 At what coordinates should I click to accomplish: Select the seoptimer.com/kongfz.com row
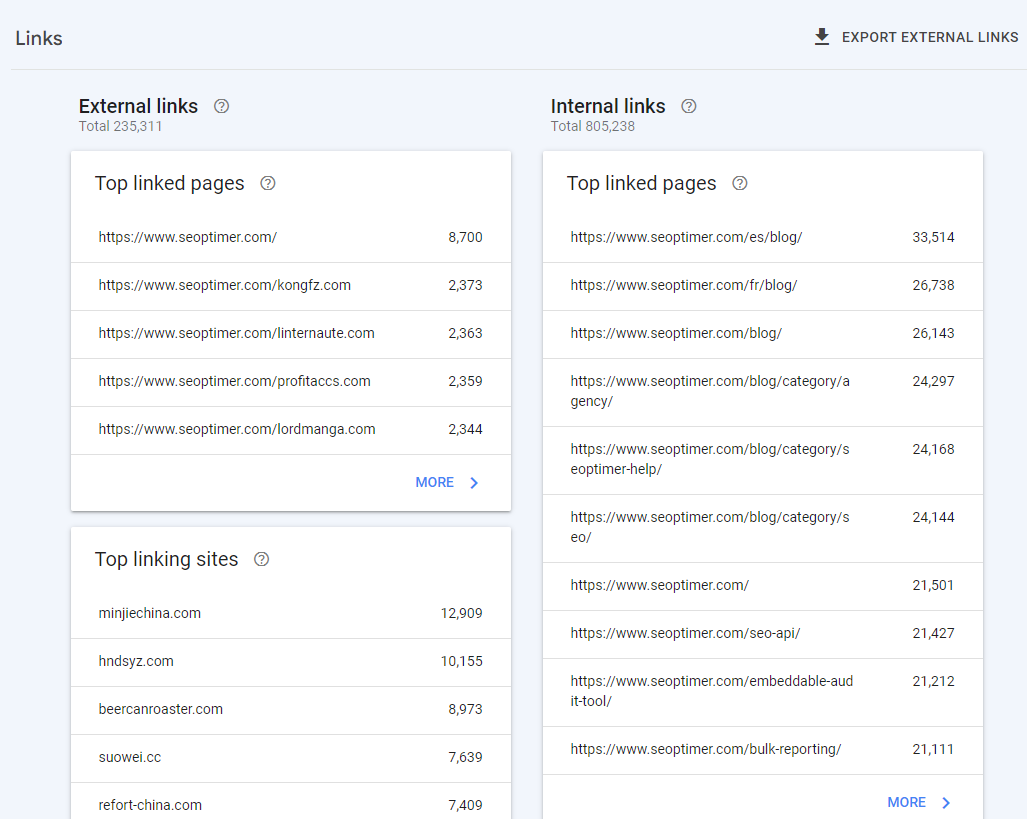(290, 286)
